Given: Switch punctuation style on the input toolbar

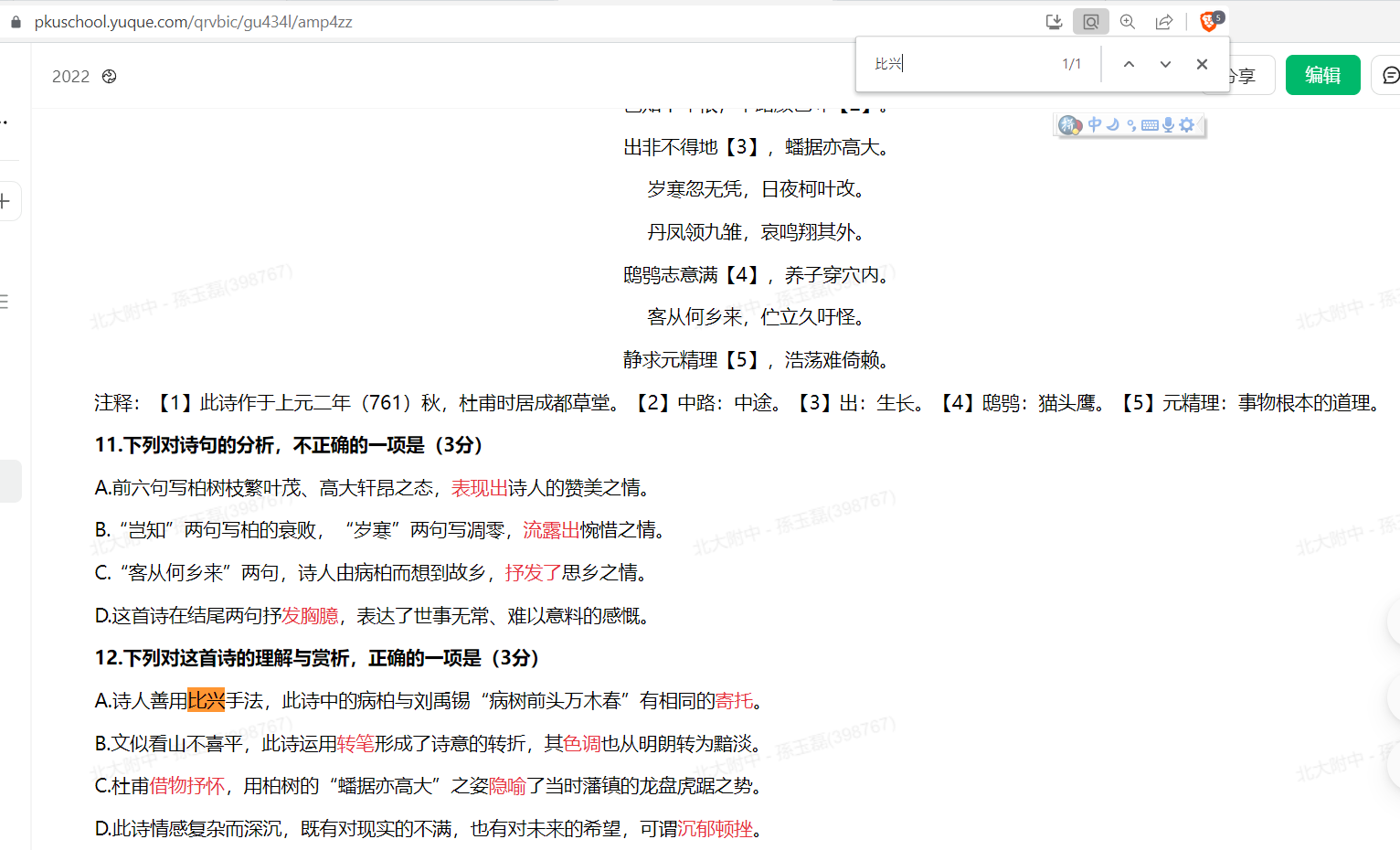Looking at the screenshot, I should [x=1132, y=124].
